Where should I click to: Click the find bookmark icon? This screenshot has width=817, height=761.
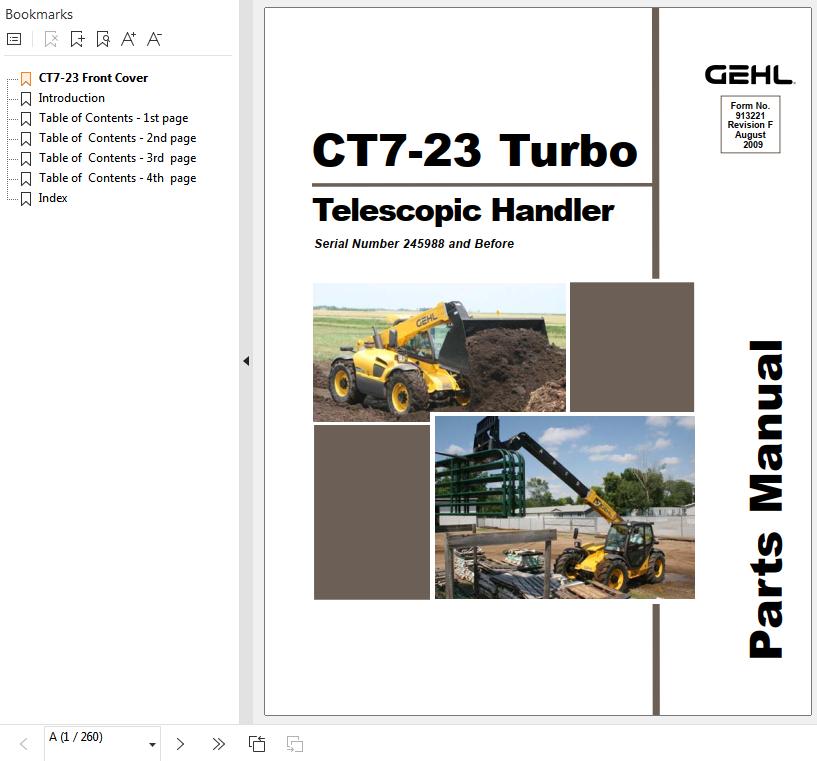point(103,39)
